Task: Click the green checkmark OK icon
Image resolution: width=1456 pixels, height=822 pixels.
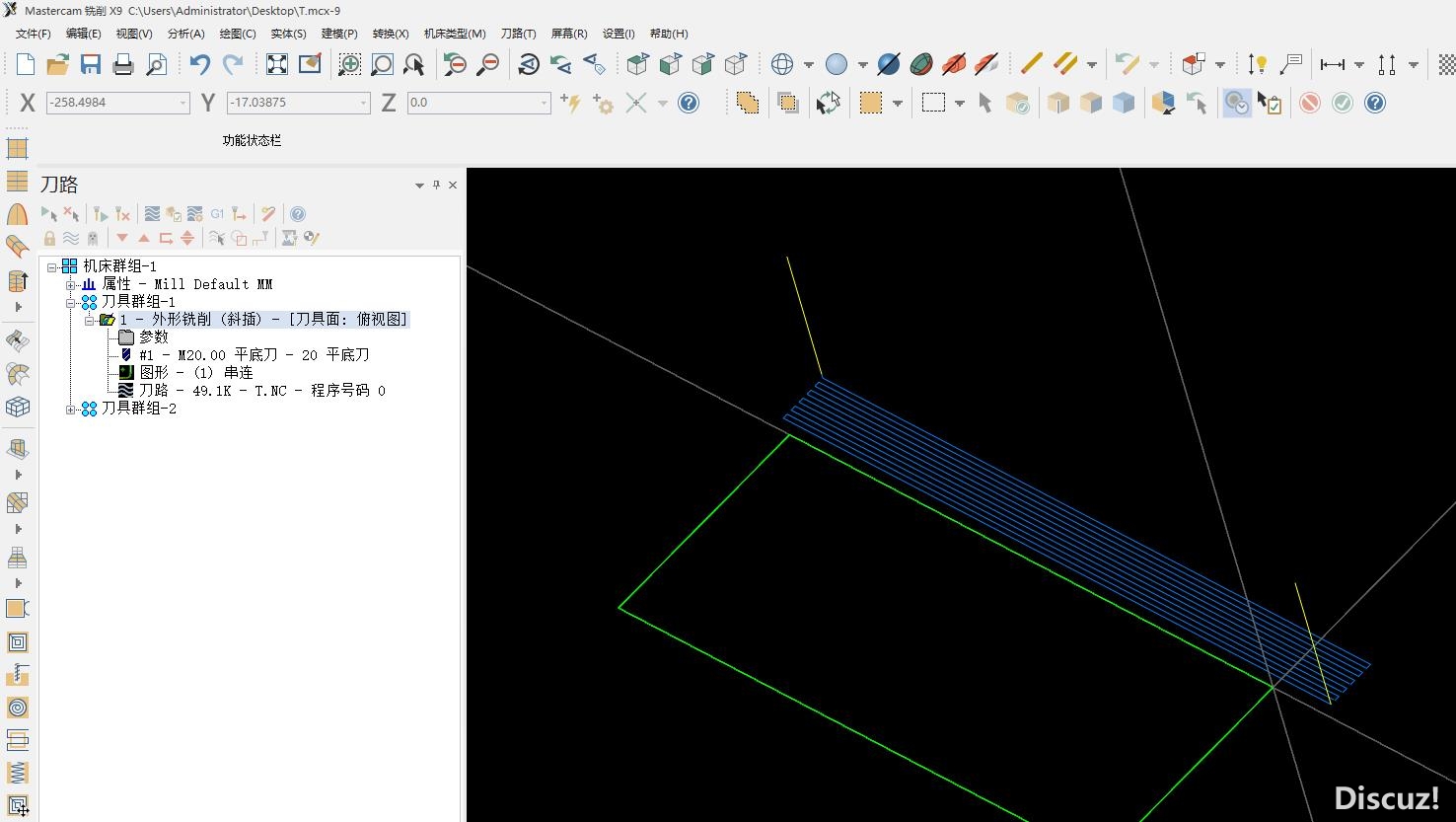Action: [1342, 103]
